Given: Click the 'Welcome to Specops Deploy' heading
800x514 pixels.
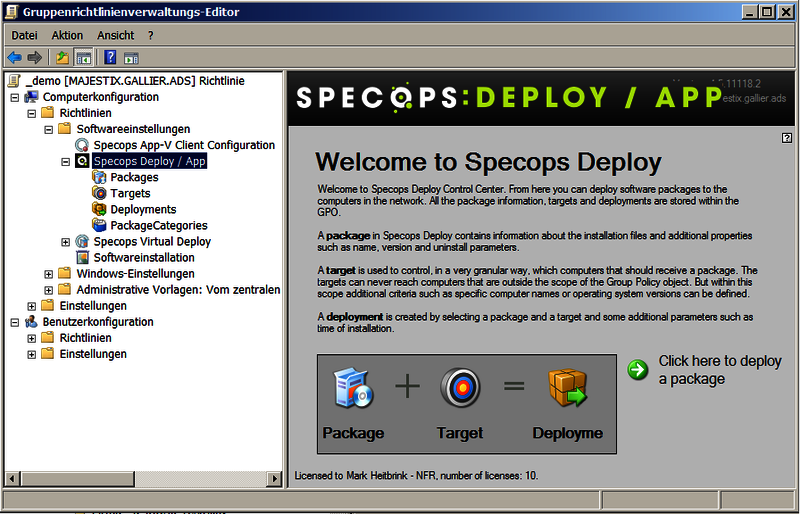Looking at the screenshot, I should [x=488, y=162].
